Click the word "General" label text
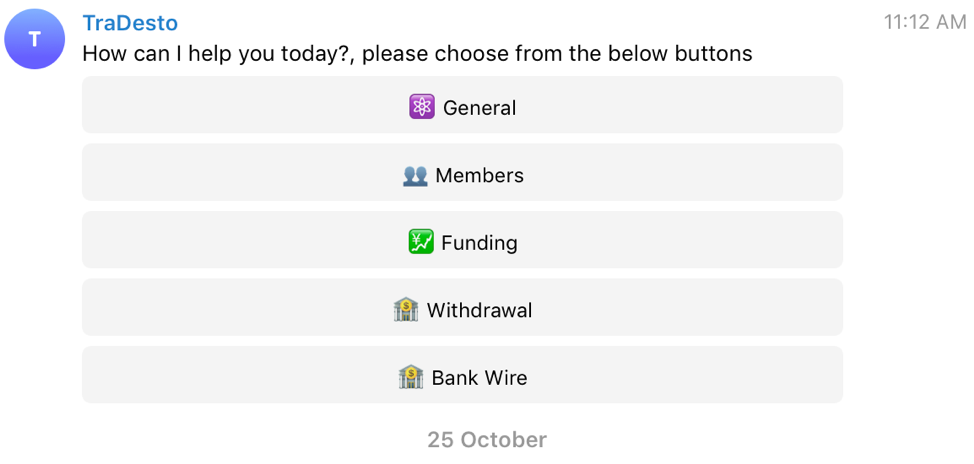This screenshot has height=464, width=974. point(479,108)
